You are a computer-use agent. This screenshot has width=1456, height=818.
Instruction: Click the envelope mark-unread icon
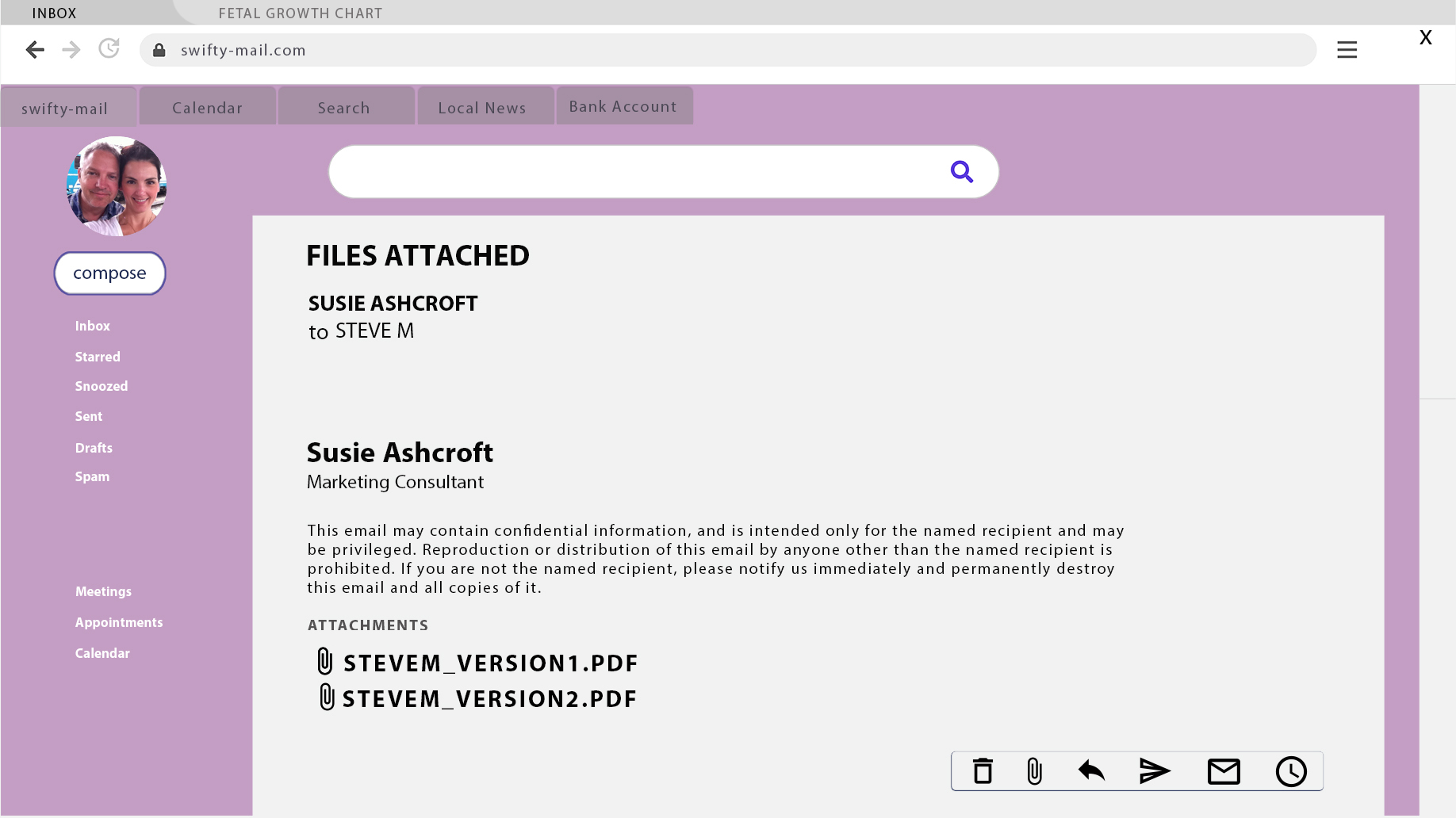[1223, 770]
